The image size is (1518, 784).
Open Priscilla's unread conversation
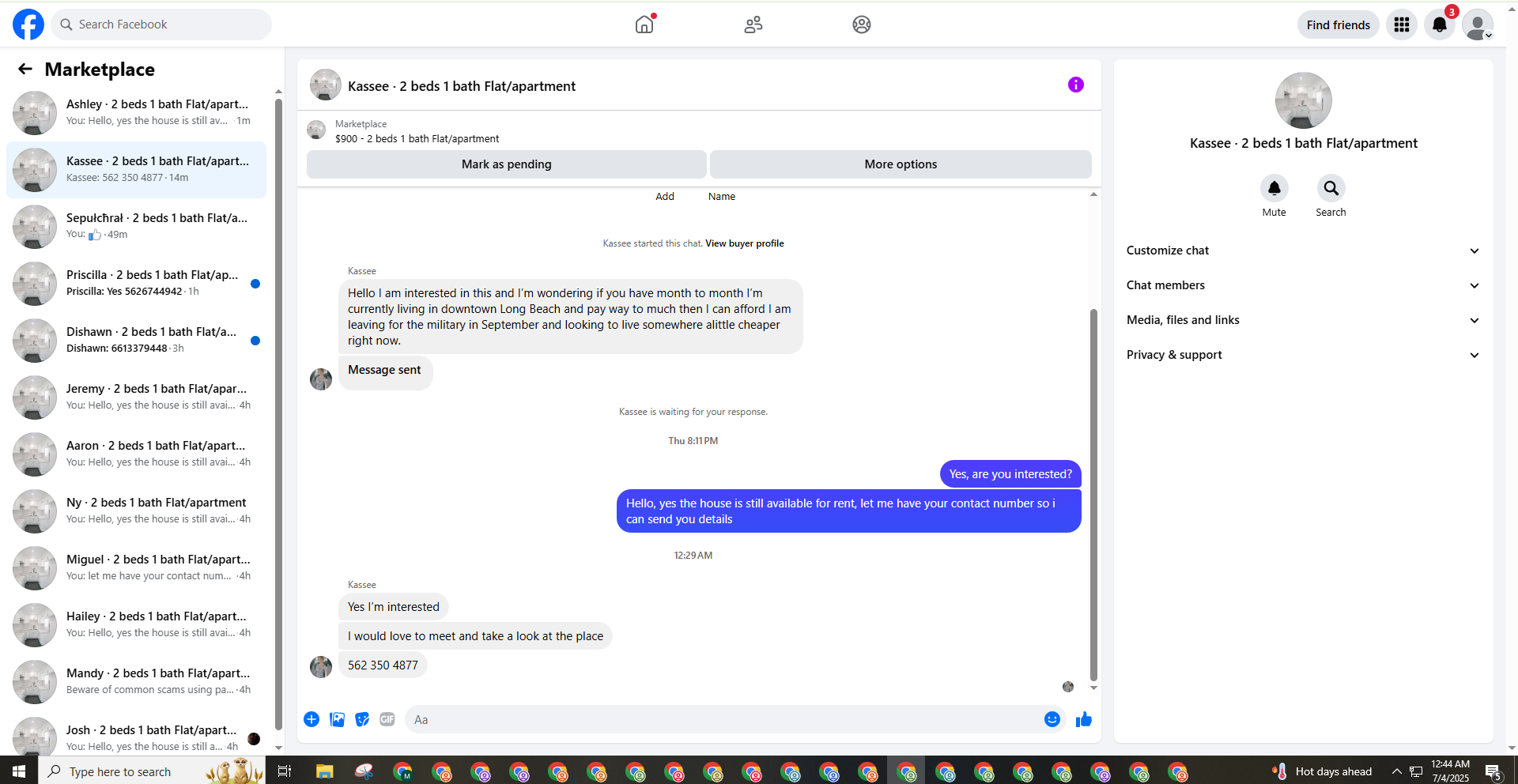click(x=137, y=283)
